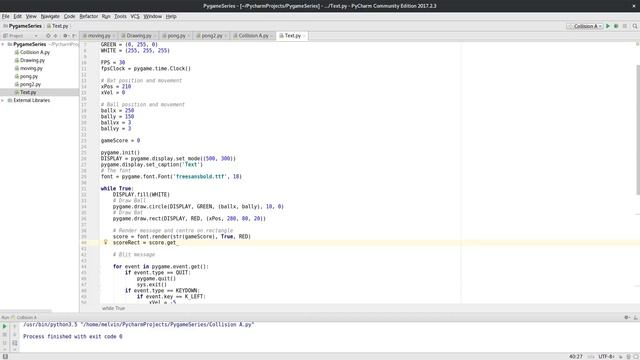Close the Collision A.py editor tab

[x=271, y=36]
